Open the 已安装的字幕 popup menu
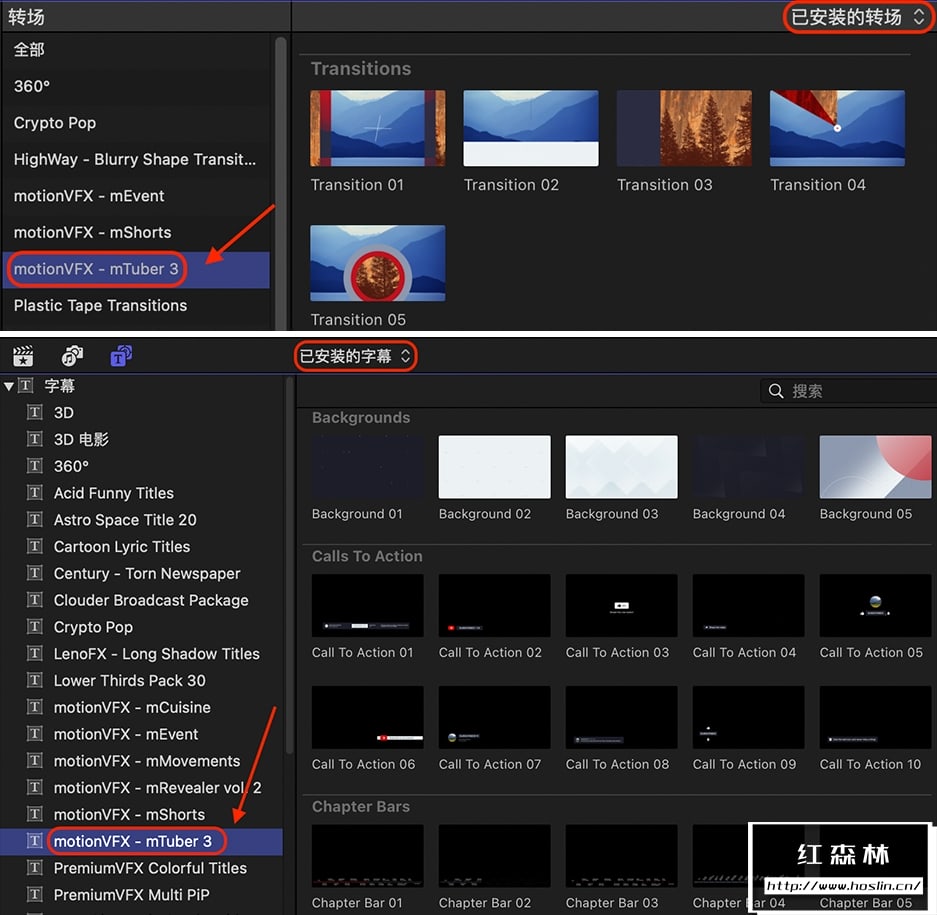 point(355,356)
